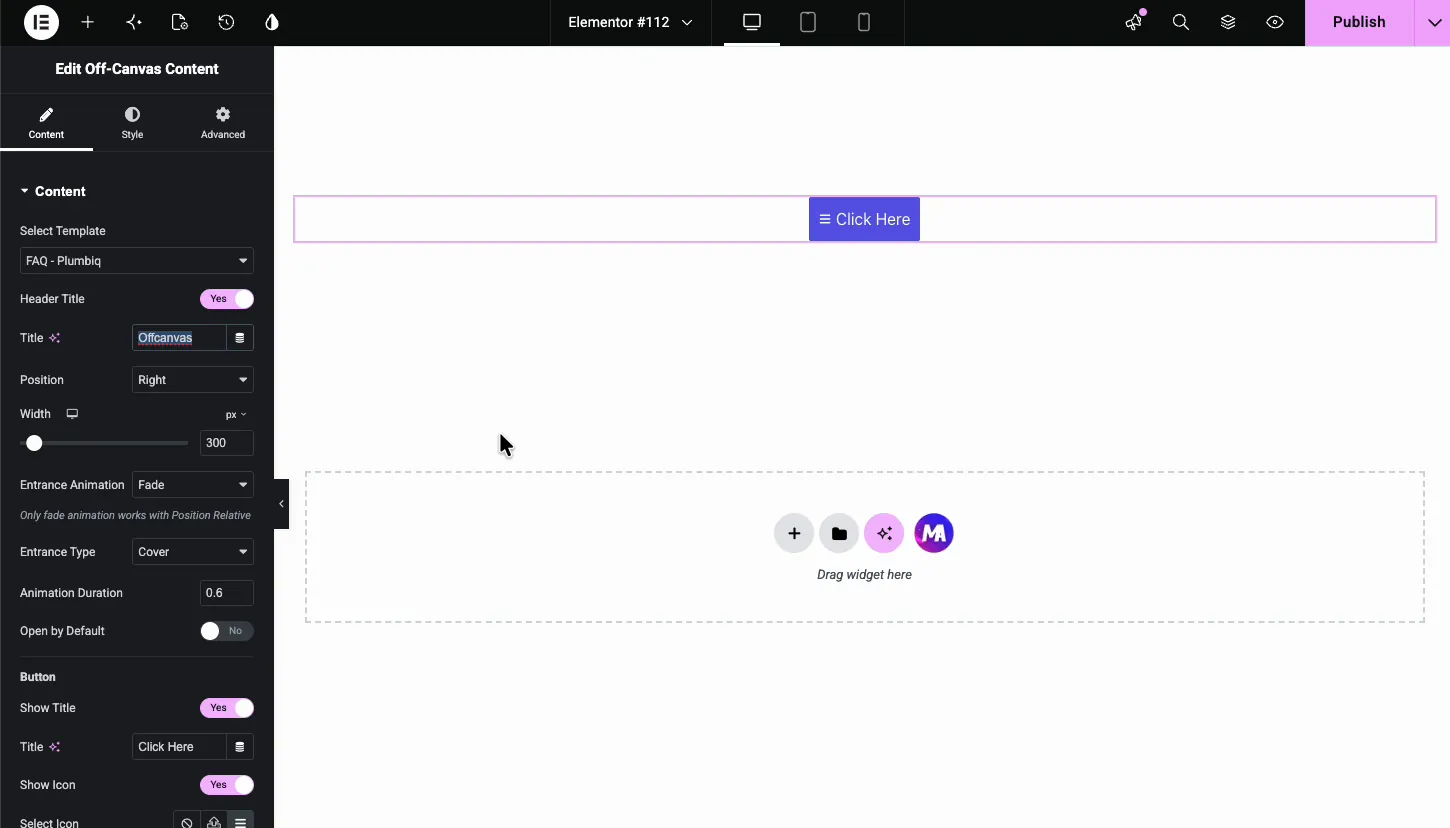Click the Width slider handle
This screenshot has width=1450, height=828.
pyautogui.click(x=34, y=443)
